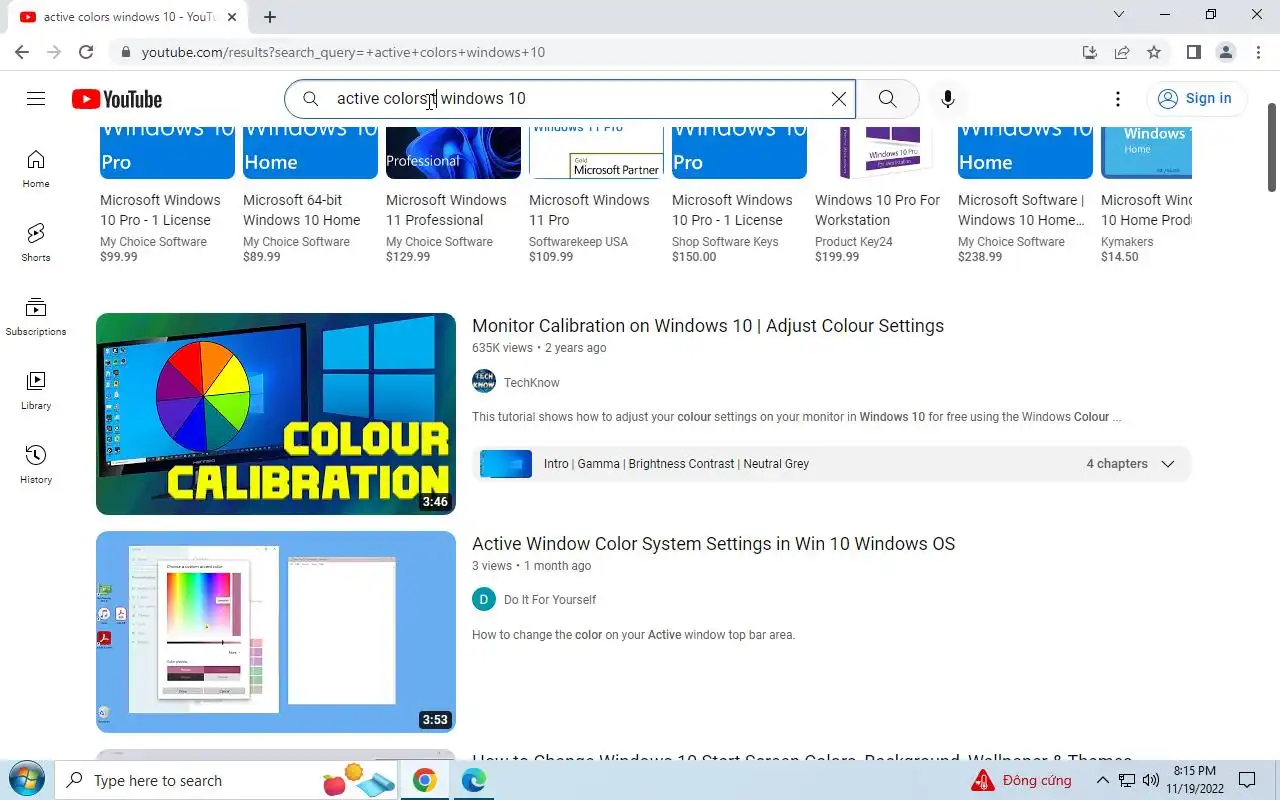Clear the search box with the X
The image size is (1280, 800).
[x=839, y=98]
